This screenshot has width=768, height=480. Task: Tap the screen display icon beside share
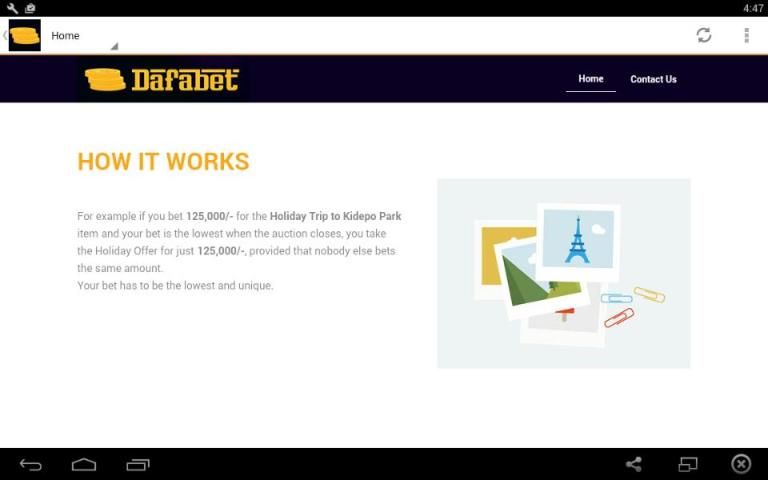click(x=687, y=464)
